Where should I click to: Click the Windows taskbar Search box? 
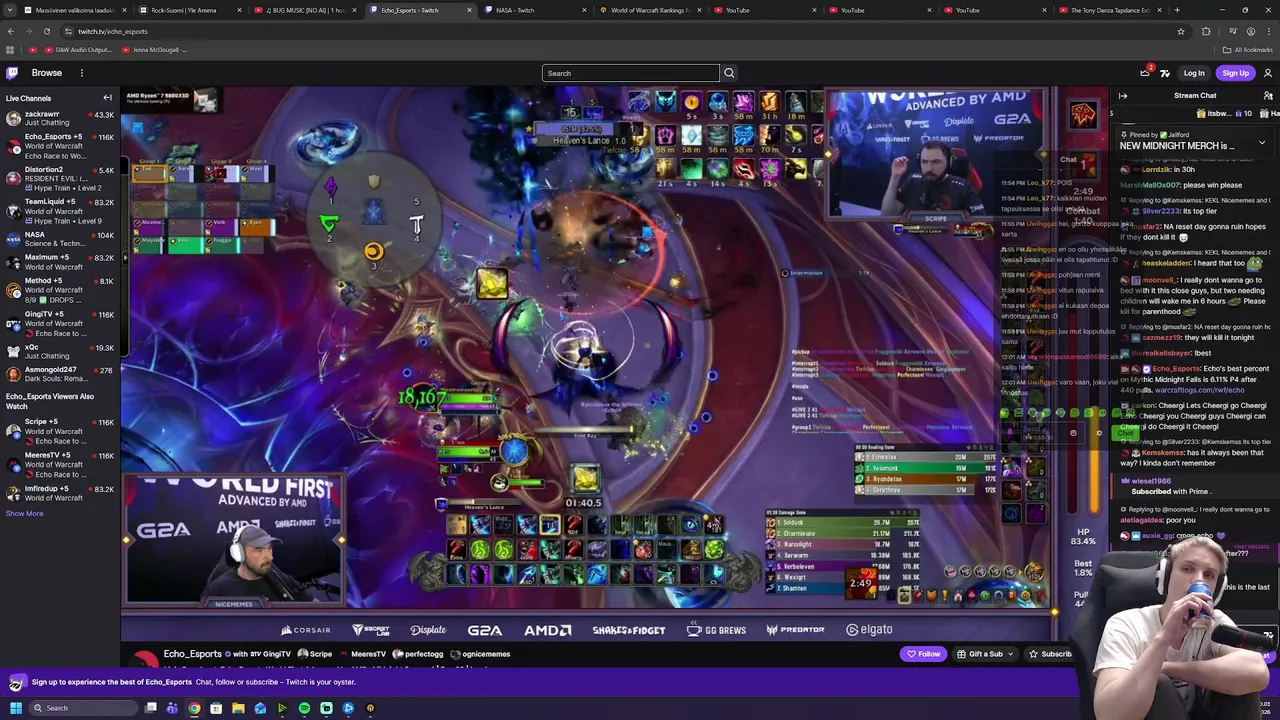(x=84, y=708)
